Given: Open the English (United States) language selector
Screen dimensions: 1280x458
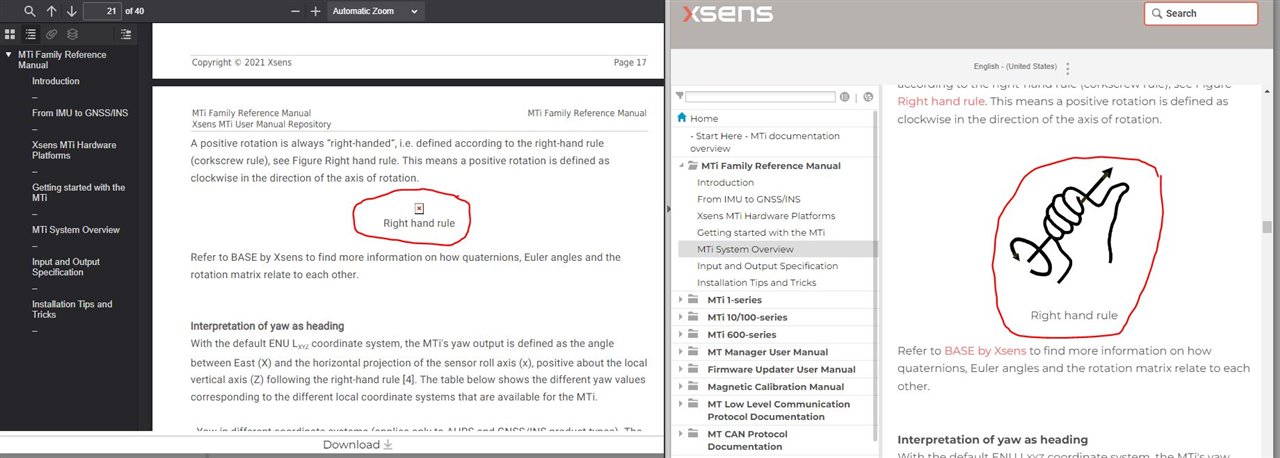Looking at the screenshot, I should [1016, 67].
